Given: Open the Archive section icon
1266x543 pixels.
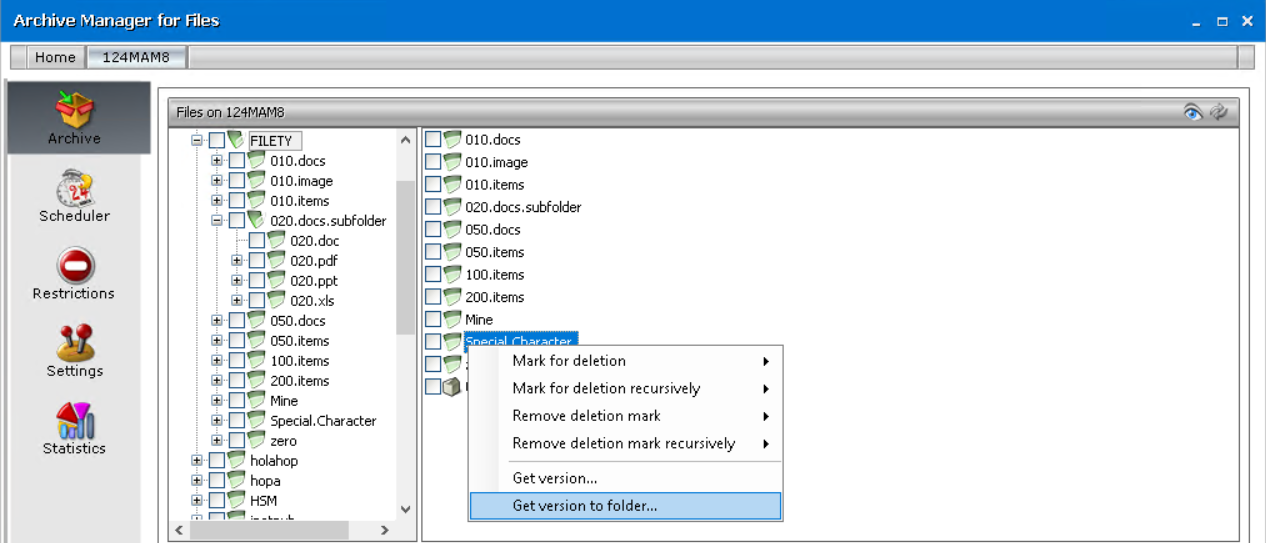Looking at the screenshot, I should pyautogui.click(x=75, y=109).
